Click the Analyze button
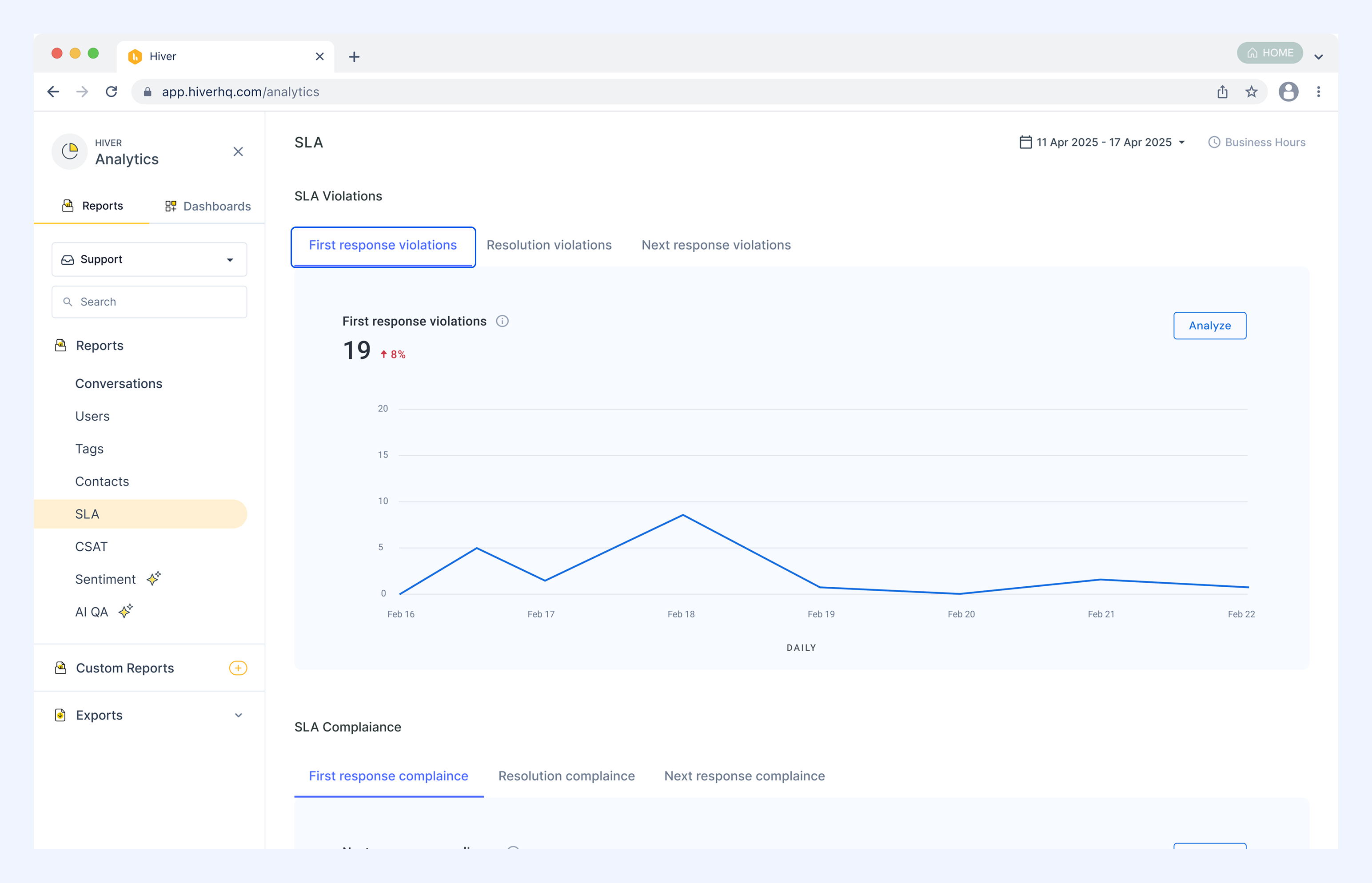Image resolution: width=1372 pixels, height=883 pixels. coord(1210,326)
